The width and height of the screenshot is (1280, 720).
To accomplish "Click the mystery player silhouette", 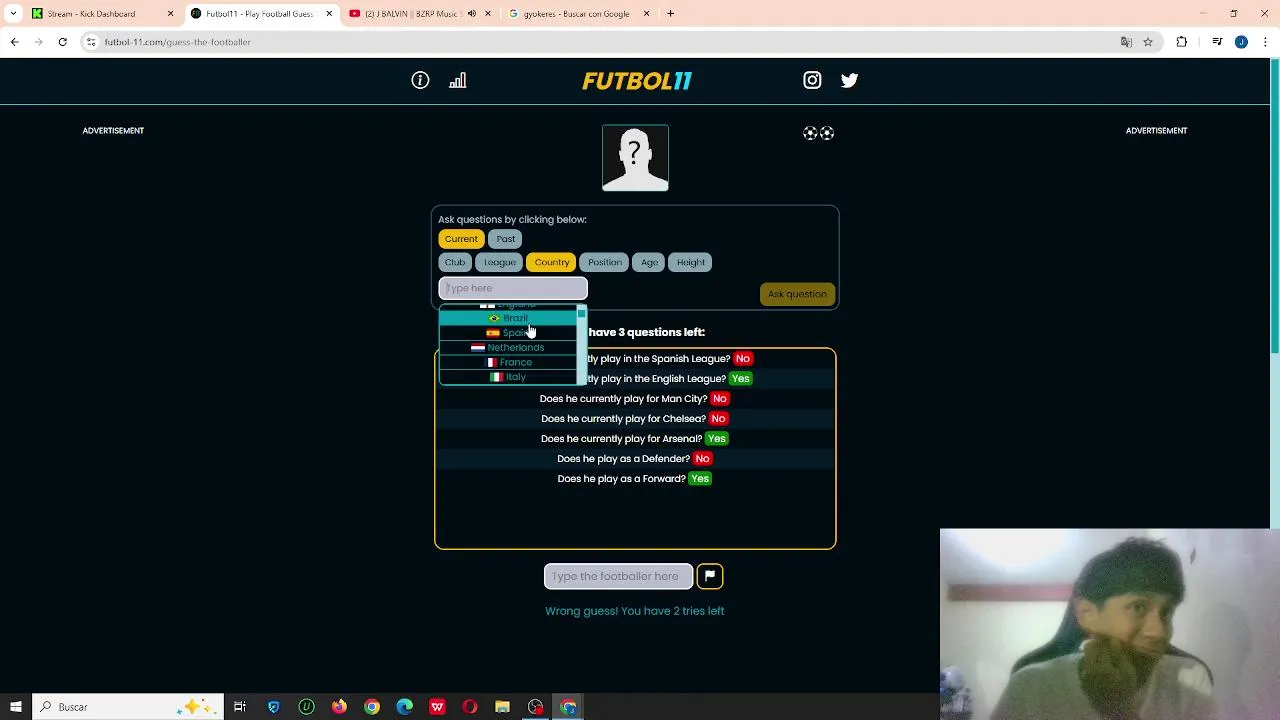I will (x=635, y=158).
